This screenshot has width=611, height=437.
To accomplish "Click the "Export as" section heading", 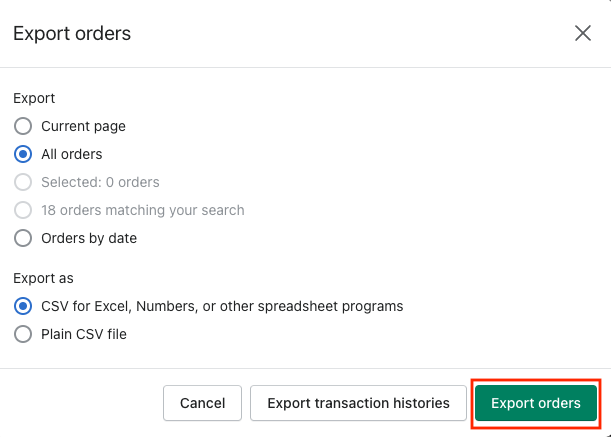I will click(x=43, y=278).
